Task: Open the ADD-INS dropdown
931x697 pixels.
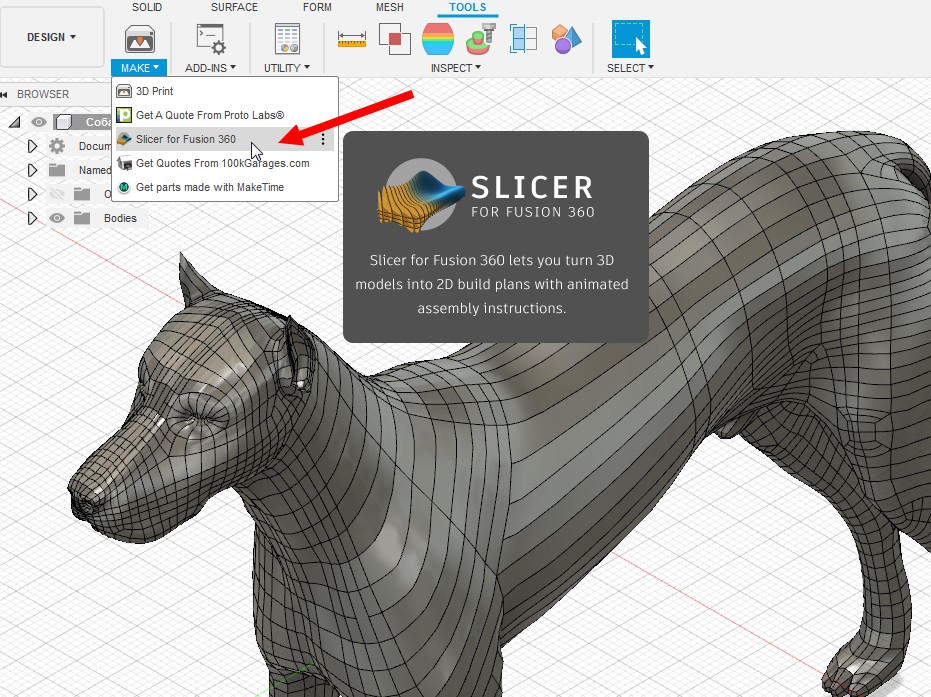Action: 210,68
